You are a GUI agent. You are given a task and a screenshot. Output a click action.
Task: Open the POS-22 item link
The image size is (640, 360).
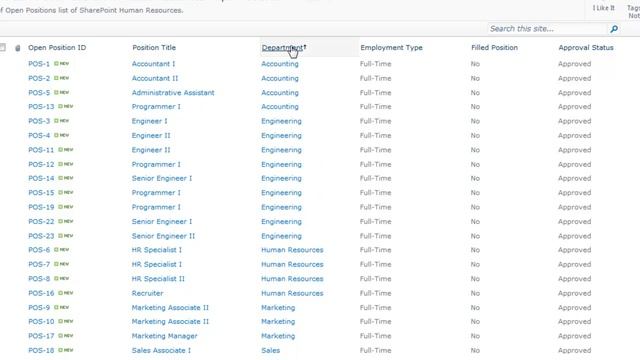point(41,222)
